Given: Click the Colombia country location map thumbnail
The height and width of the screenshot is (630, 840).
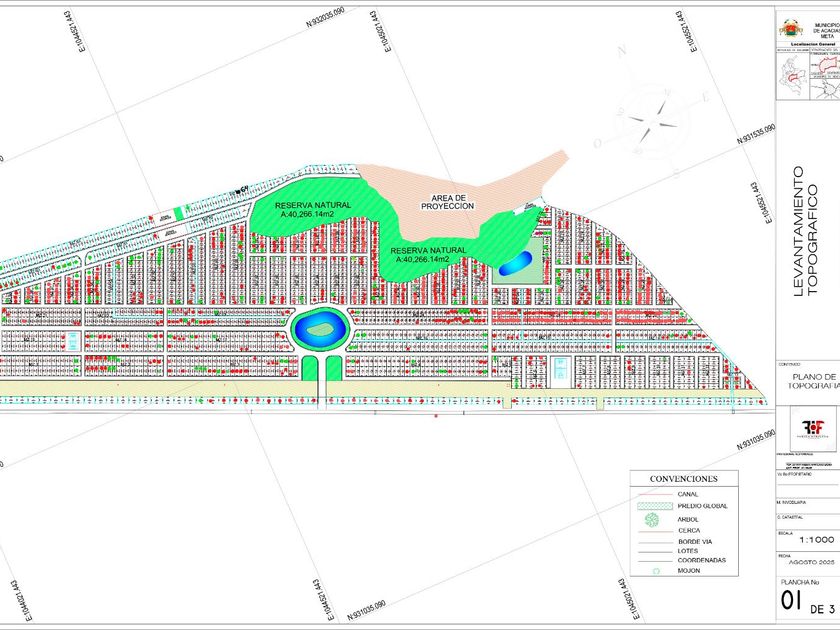Looking at the screenshot, I should (792, 78).
